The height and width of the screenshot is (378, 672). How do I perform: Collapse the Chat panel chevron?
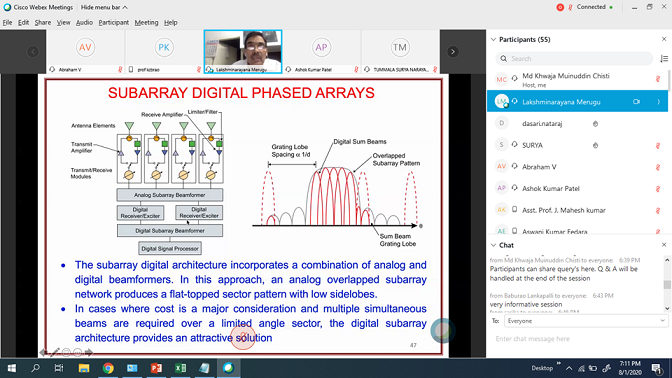click(493, 245)
